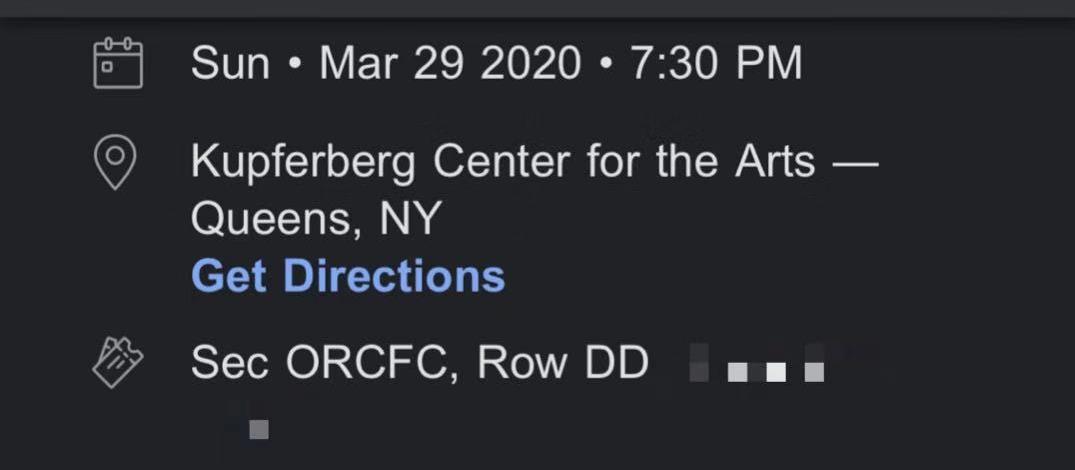Click the "Sun" day label

tap(230, 64)
